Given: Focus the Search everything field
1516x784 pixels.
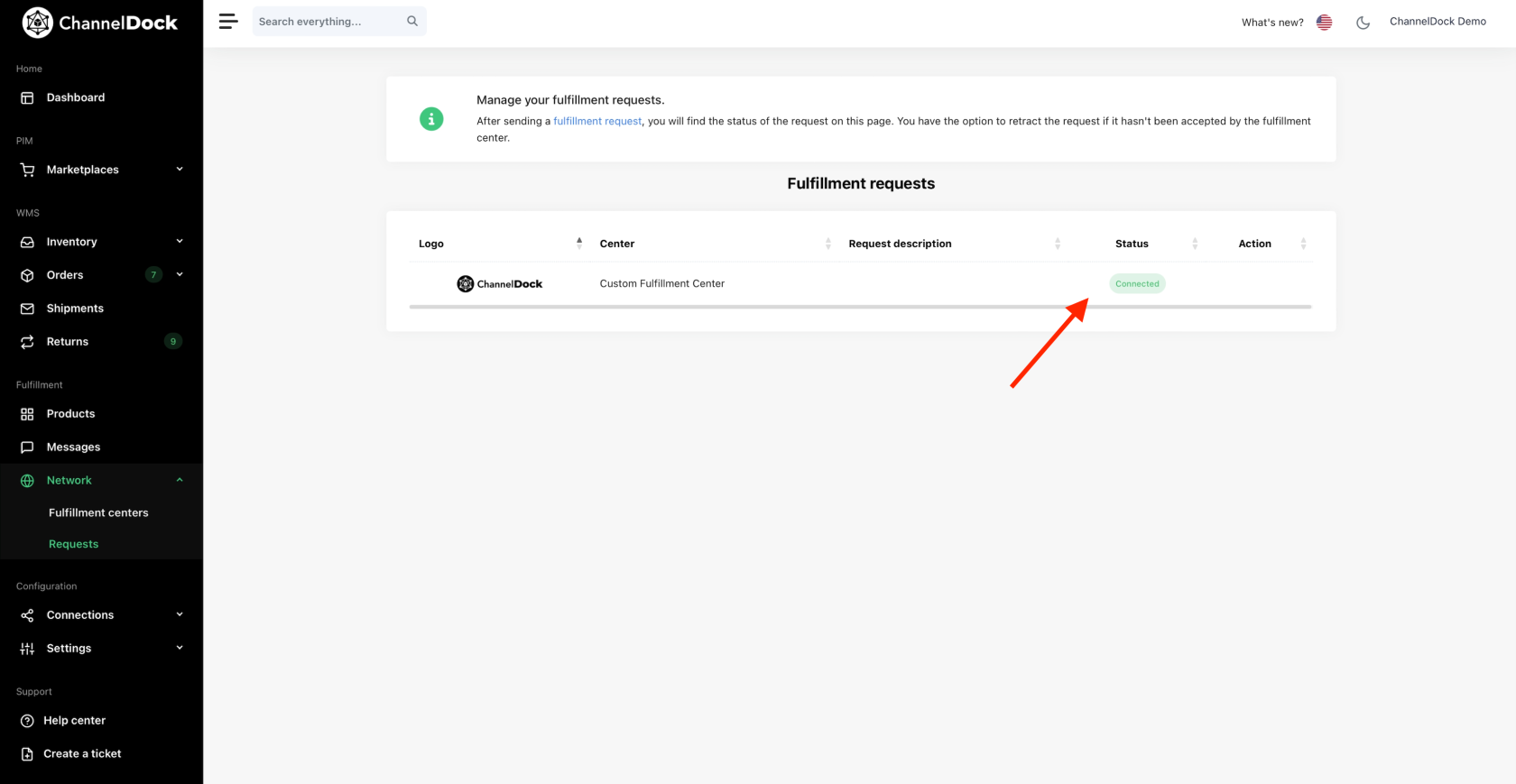Looking at the screenshot, I should 339,21.
